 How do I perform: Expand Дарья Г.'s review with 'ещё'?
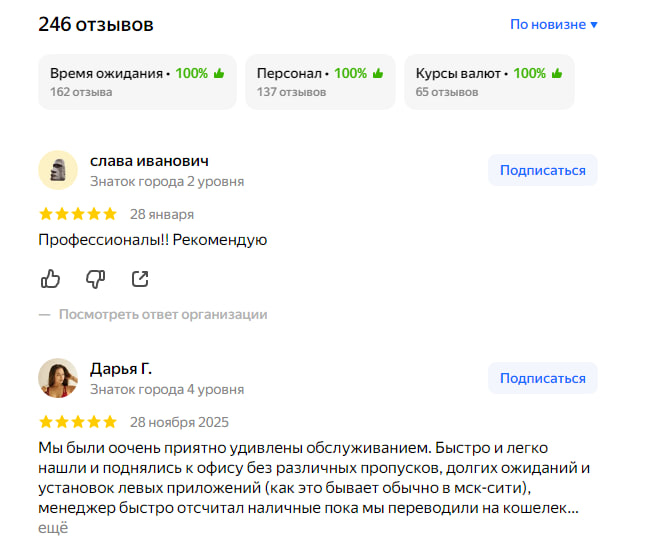pos(53,528)
